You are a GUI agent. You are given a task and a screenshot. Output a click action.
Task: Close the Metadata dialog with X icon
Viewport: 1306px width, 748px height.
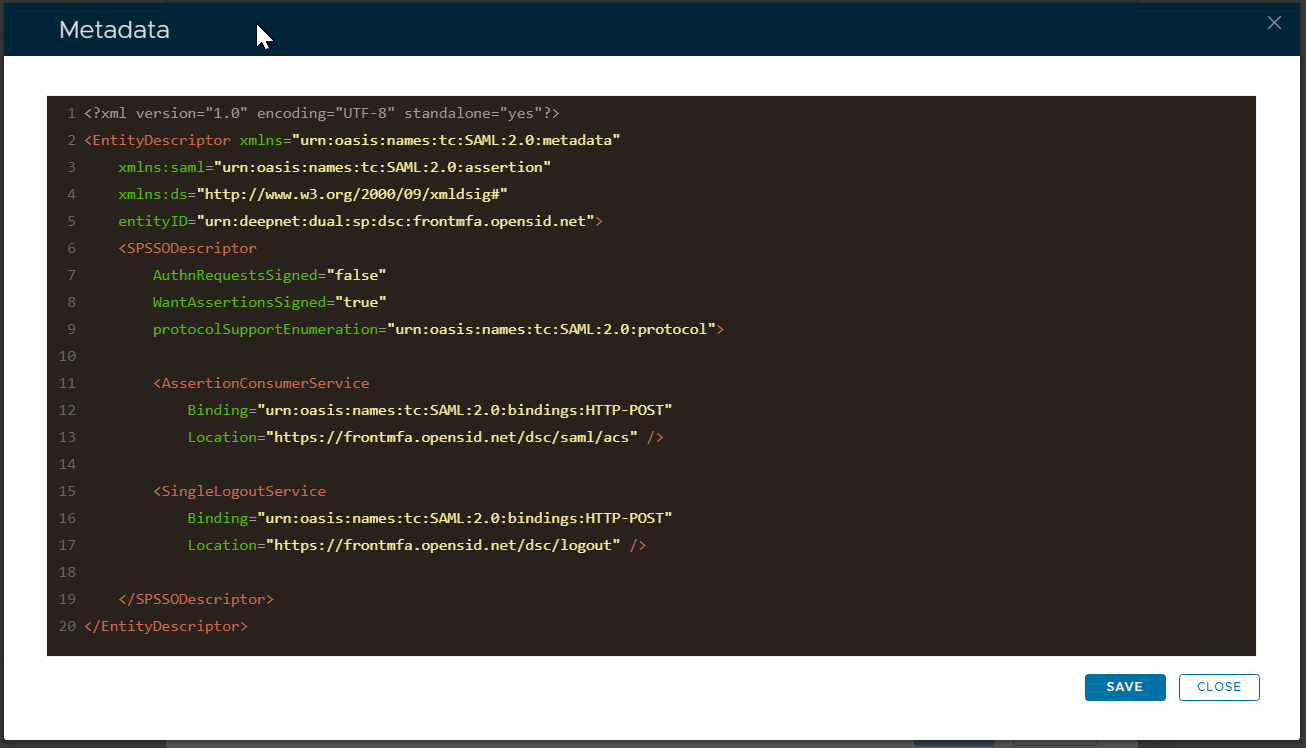click(x=1273, y=23)
